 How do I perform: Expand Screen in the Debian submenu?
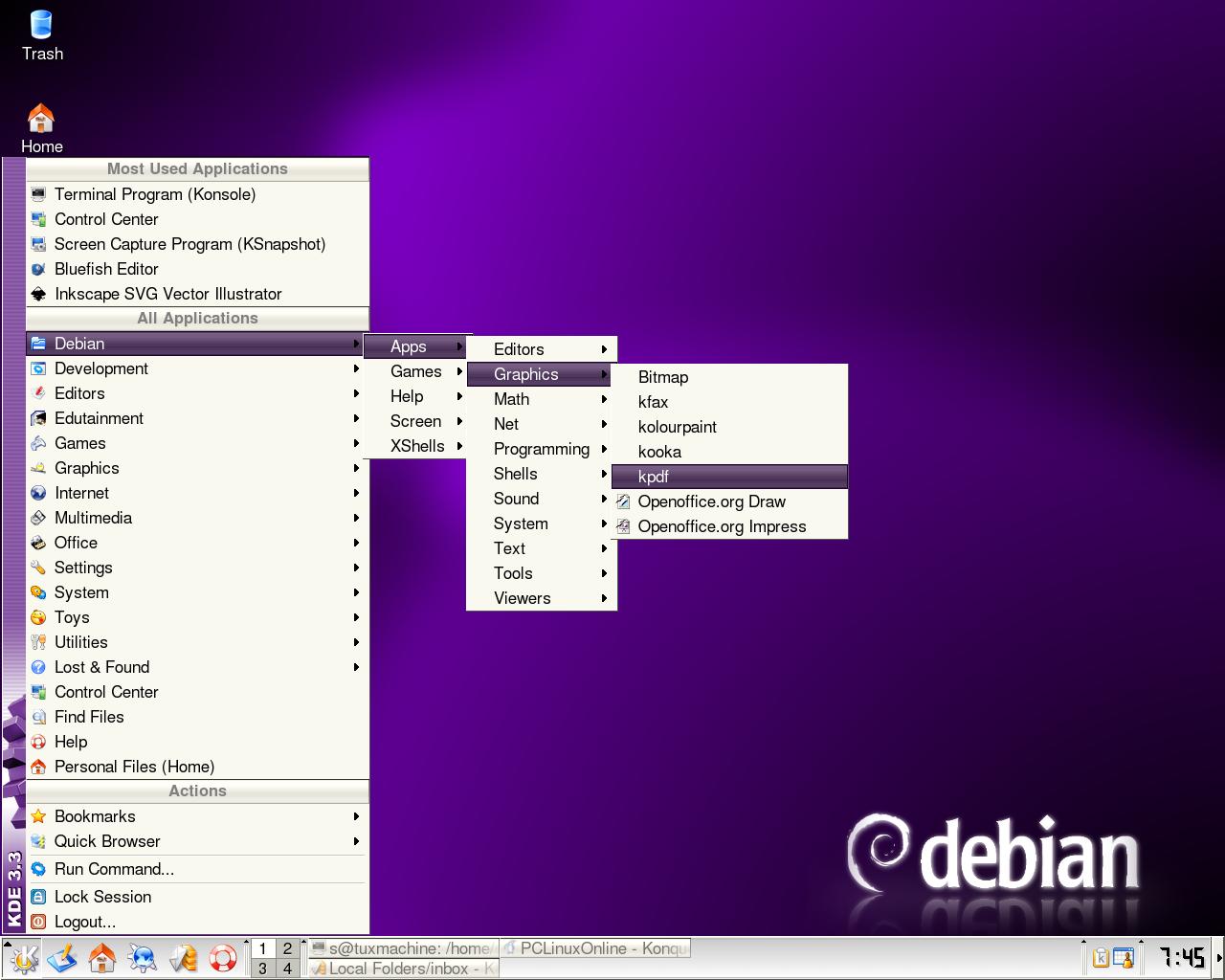(415, 421)
